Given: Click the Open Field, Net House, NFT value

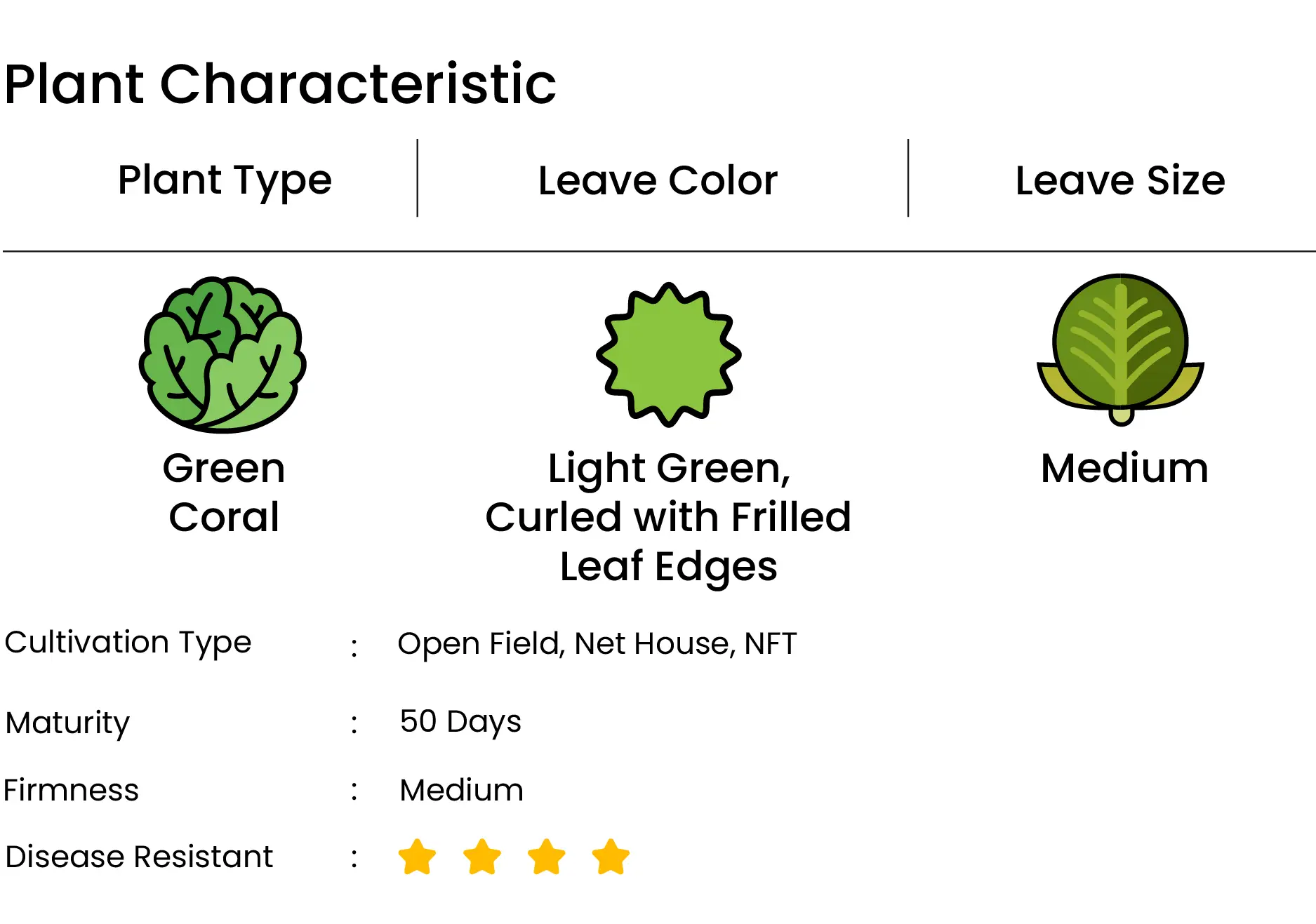Looking at the screenshot, I should (x=597, y=643).
